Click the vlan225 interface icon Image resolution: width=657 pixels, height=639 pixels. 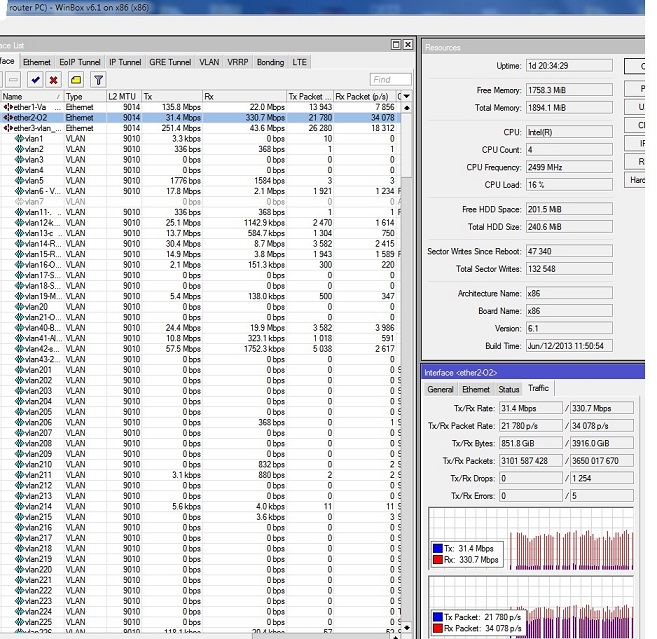pyautogui.click(x=19, y=622)
